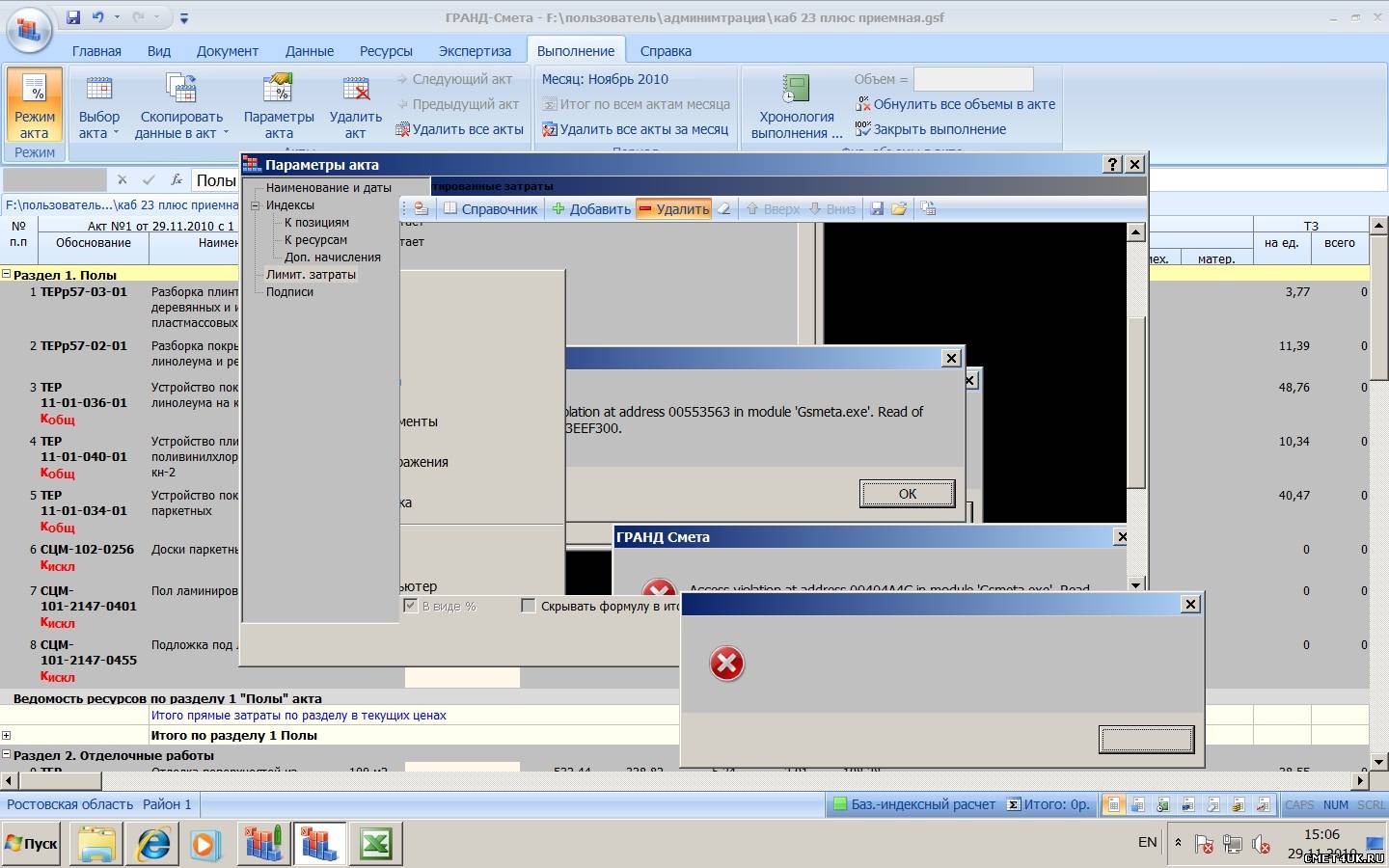Image resolution: width=1389 pixels, height=868 pixels.
Task: Switch to the Экспертиза ribbon tab
Action: pos(475,51)
